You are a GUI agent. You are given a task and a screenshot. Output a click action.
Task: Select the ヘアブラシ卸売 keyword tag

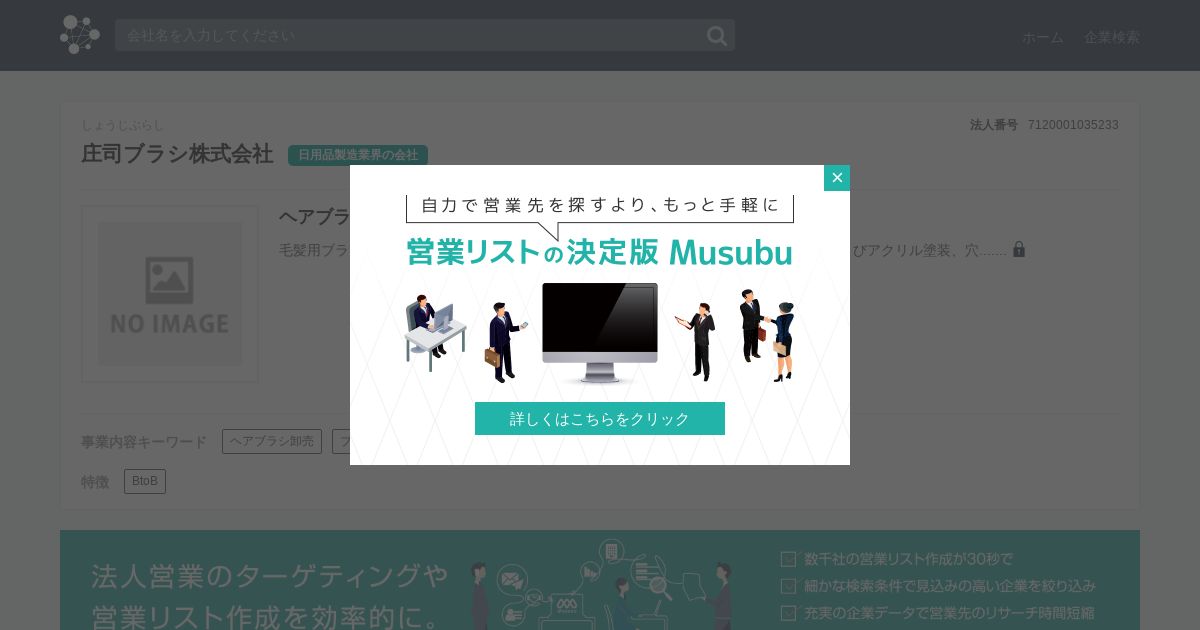point(272,441)
